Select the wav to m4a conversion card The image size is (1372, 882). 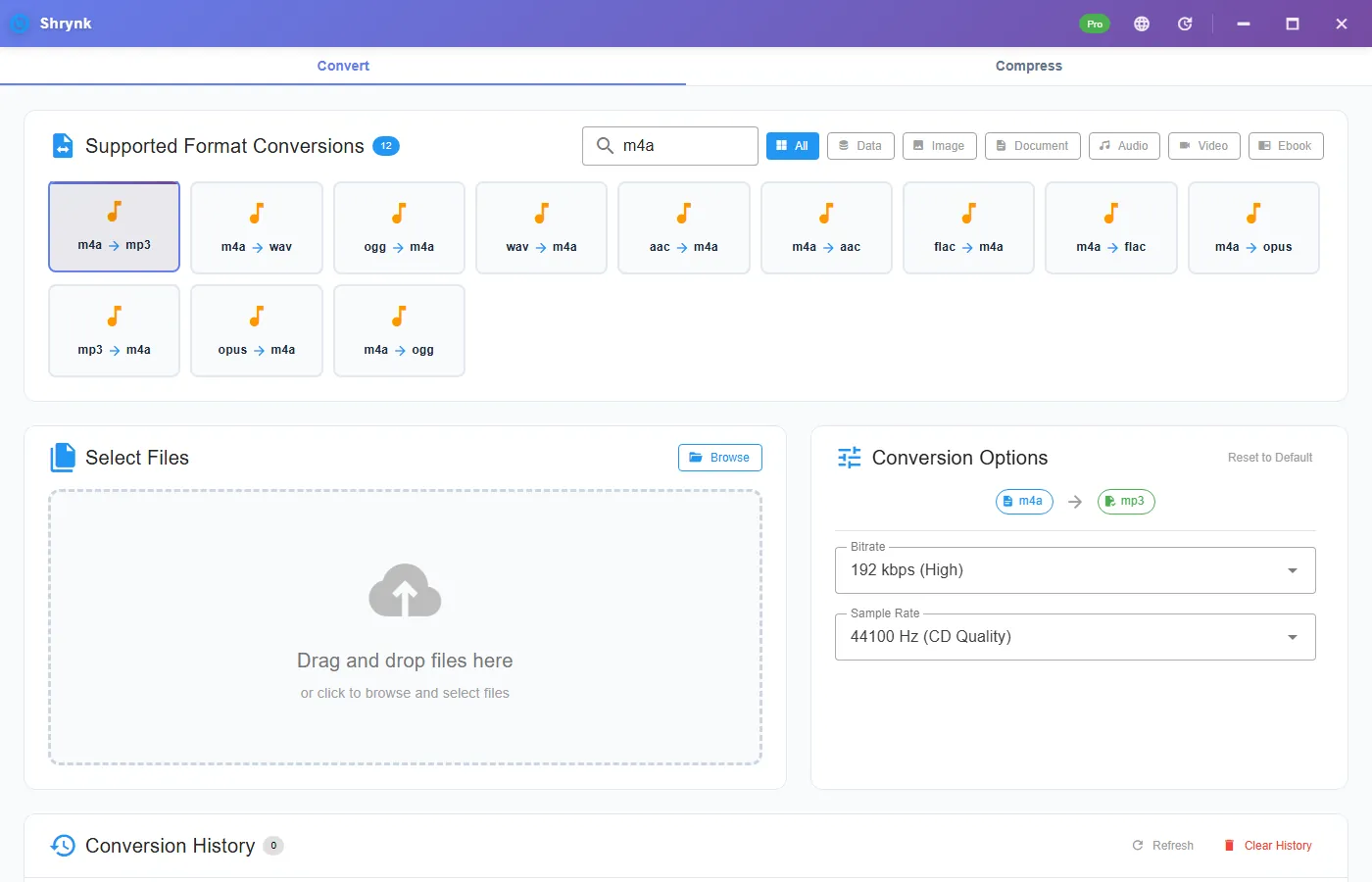point(541,227)
